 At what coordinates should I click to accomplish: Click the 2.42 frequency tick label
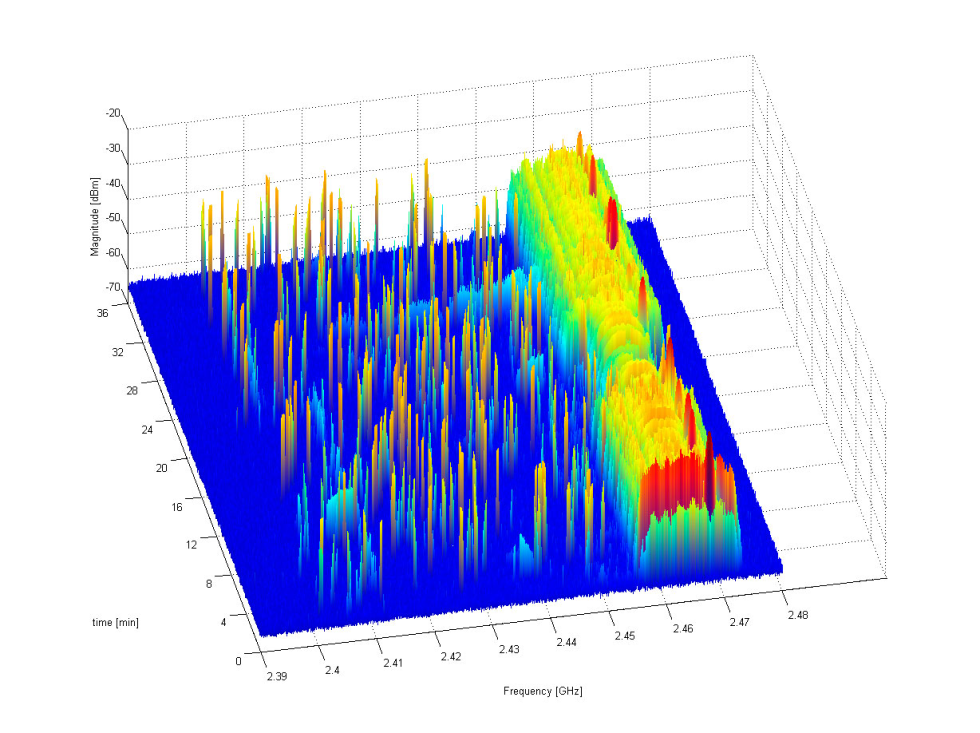click(451, 656)
